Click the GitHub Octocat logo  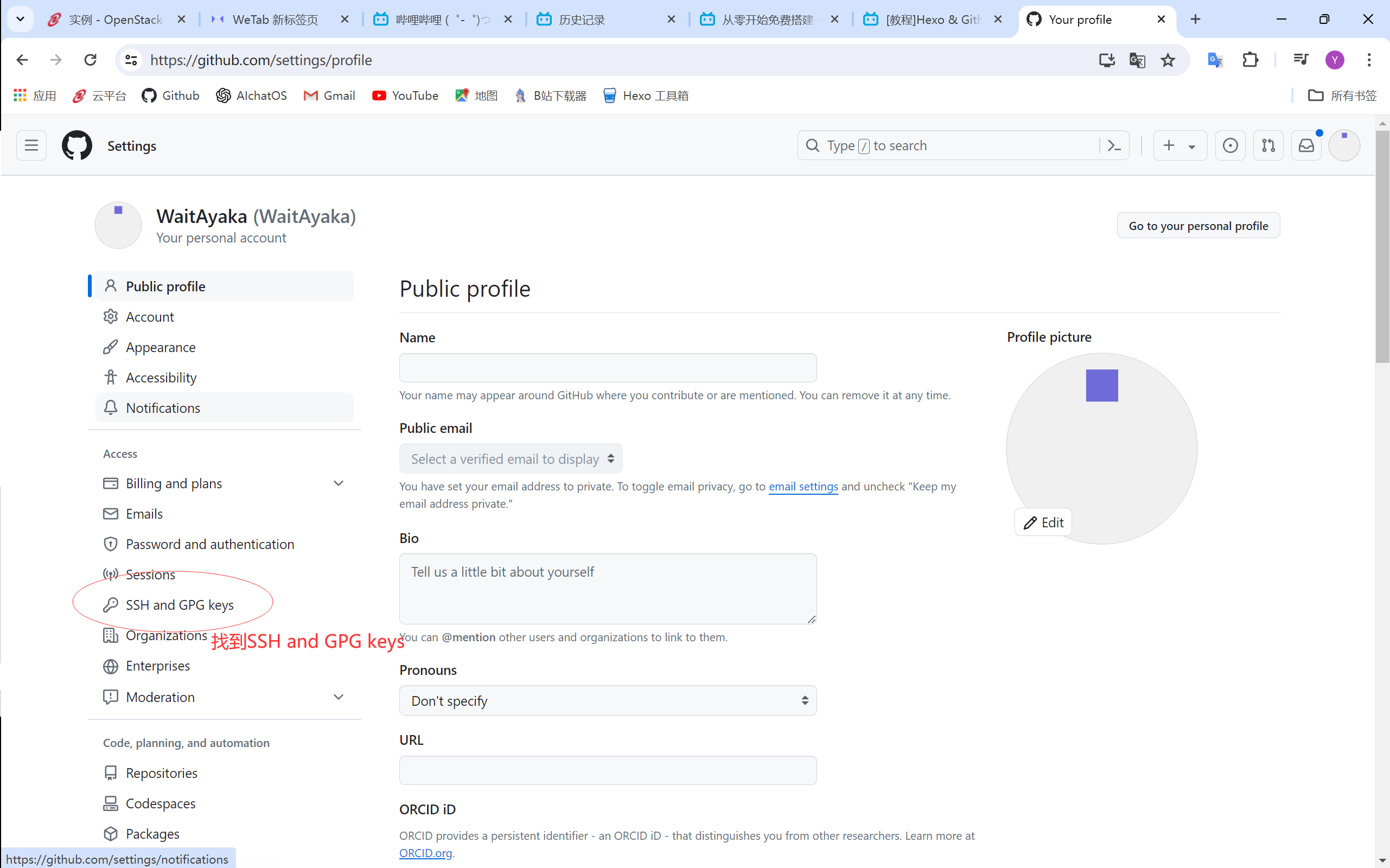click(76, 146)
